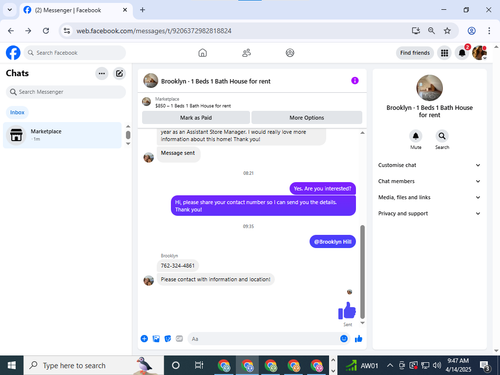Expand the Customise chat section
500x375 pixels.
[429, 165]
